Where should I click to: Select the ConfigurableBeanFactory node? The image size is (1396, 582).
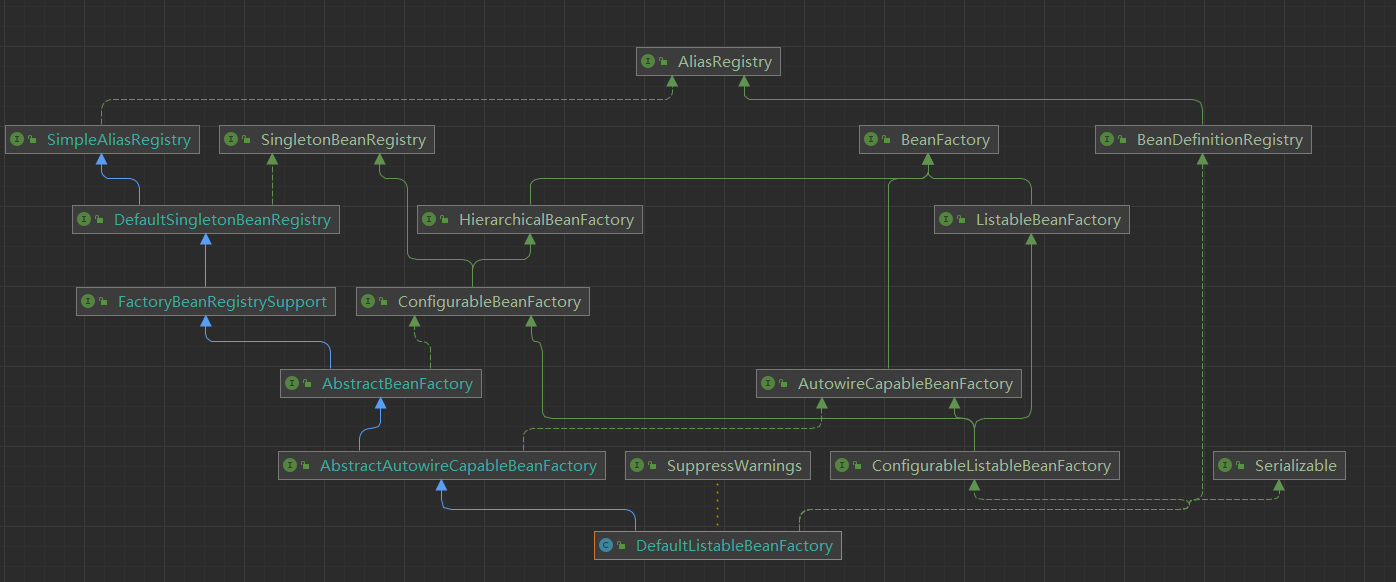coord(473,301)
